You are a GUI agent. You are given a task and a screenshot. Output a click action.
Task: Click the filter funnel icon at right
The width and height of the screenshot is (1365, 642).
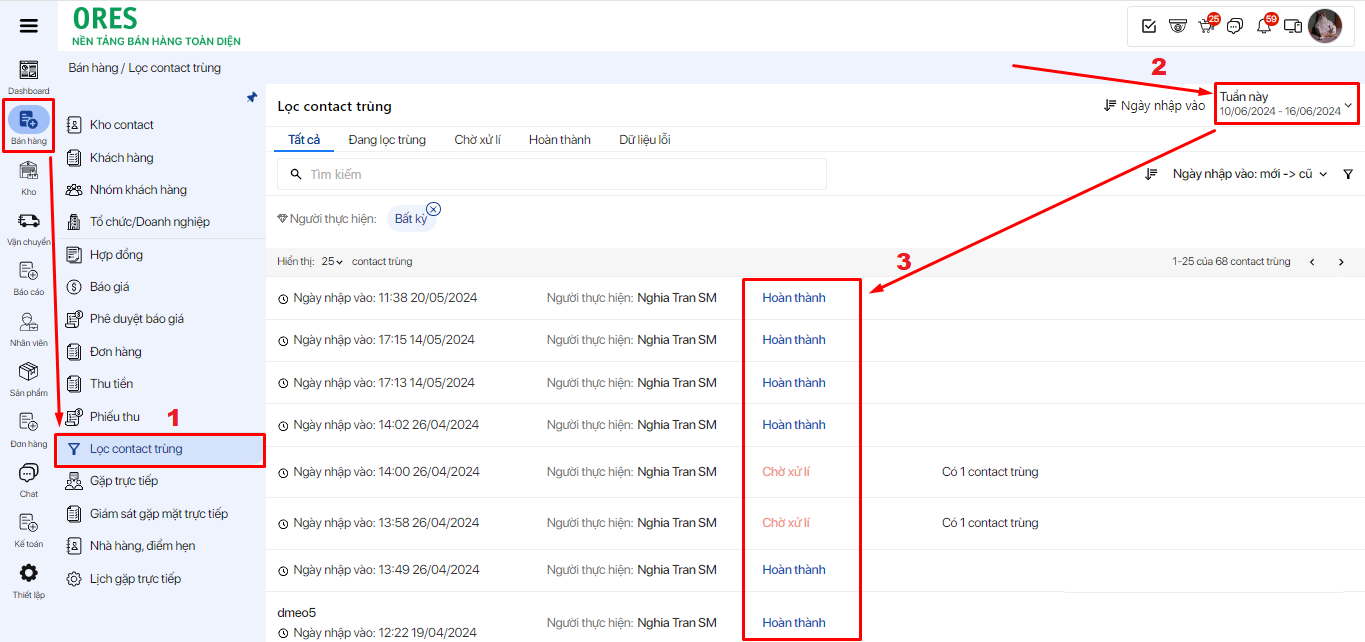1348,174
